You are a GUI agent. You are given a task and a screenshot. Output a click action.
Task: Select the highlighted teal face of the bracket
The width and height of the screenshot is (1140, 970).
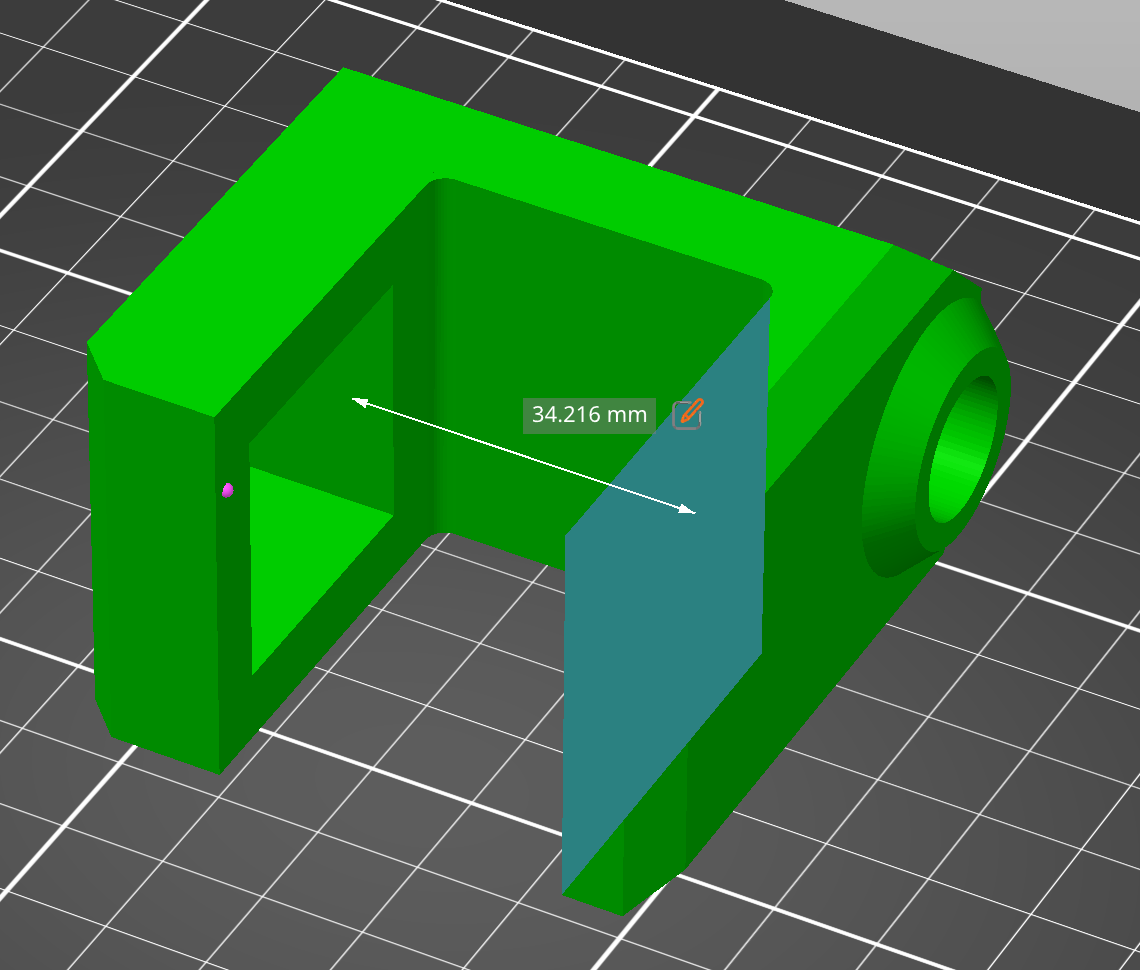coord(664,596)
